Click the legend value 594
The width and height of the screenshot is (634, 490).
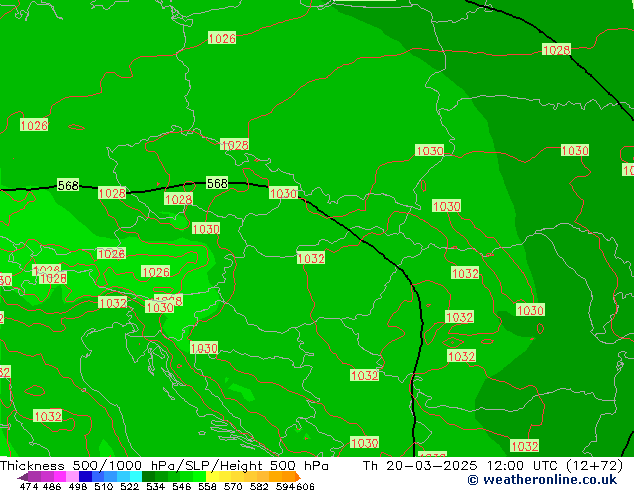coord(285,486)
